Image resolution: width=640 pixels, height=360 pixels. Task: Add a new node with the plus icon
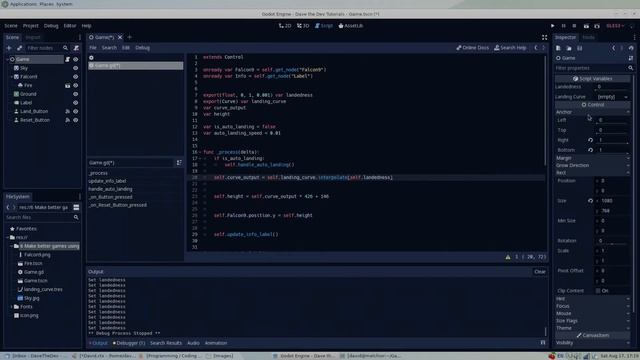coord(9,48)
